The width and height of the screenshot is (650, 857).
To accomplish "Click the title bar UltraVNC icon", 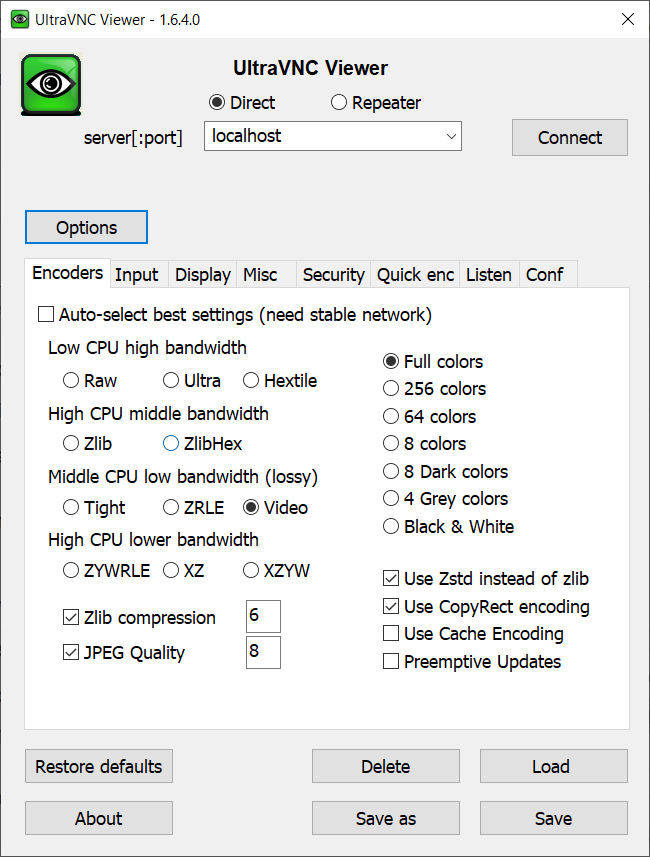I will click(x=20, y=19).
